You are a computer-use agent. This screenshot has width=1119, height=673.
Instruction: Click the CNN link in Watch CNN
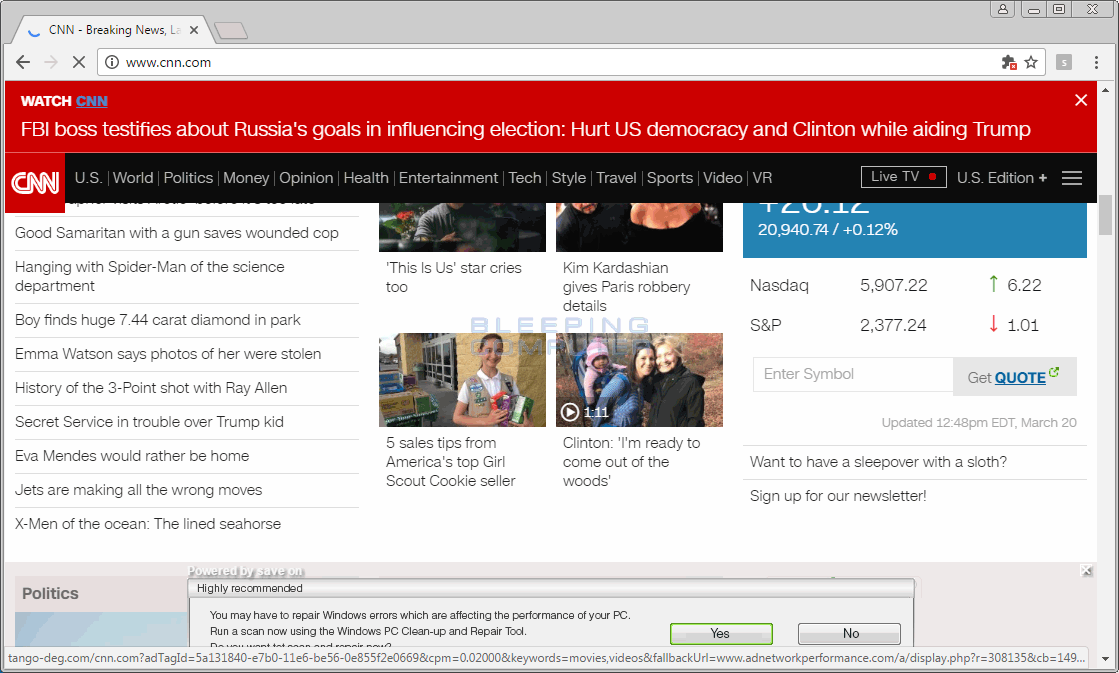(92, 101)
